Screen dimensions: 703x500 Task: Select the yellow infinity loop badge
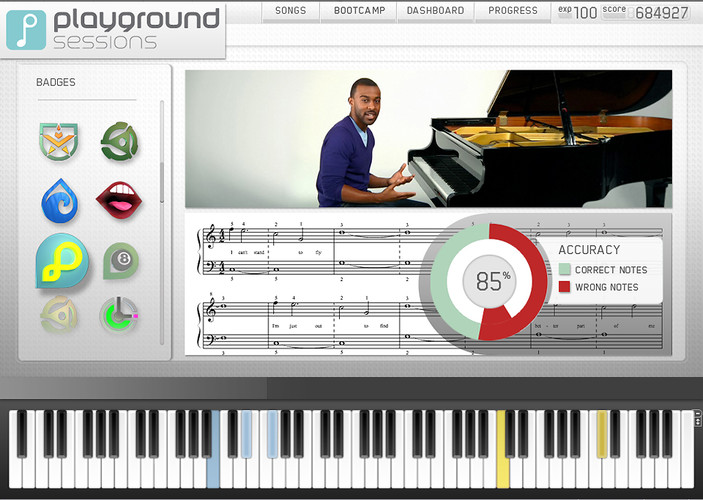tap(62, 261)
